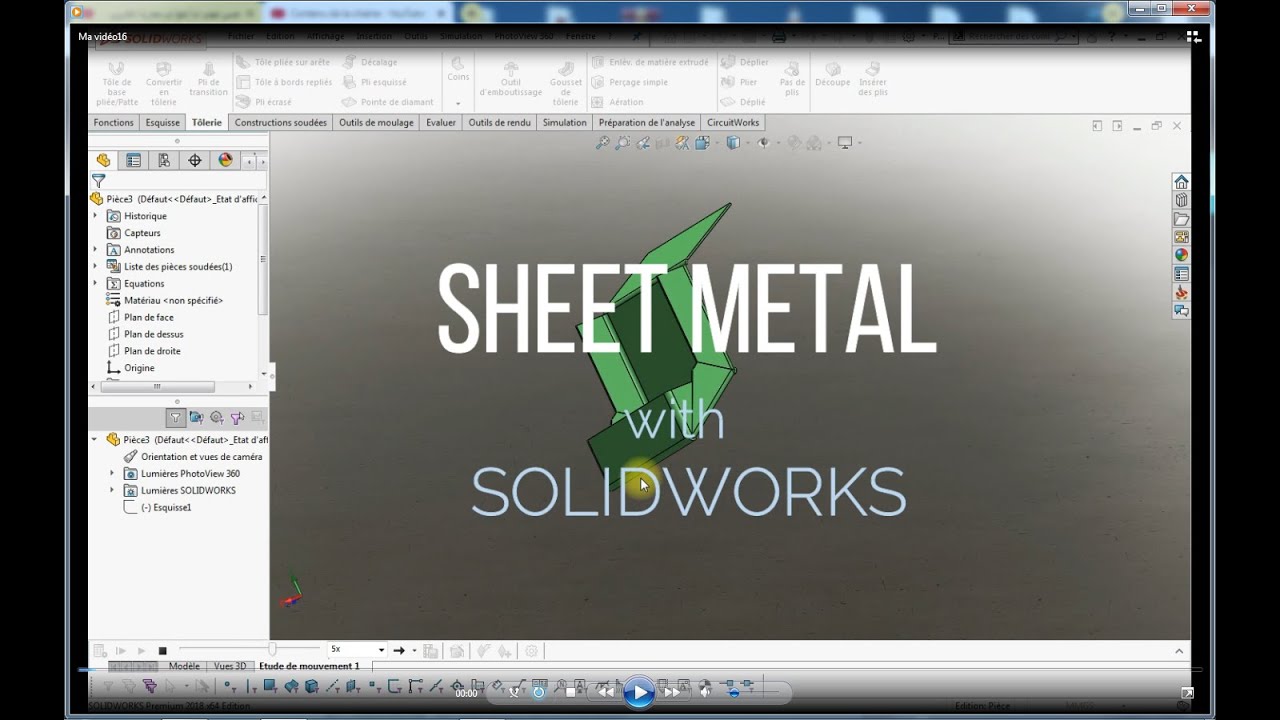Open the PropertyManager tab icon

tap(133, 160)
